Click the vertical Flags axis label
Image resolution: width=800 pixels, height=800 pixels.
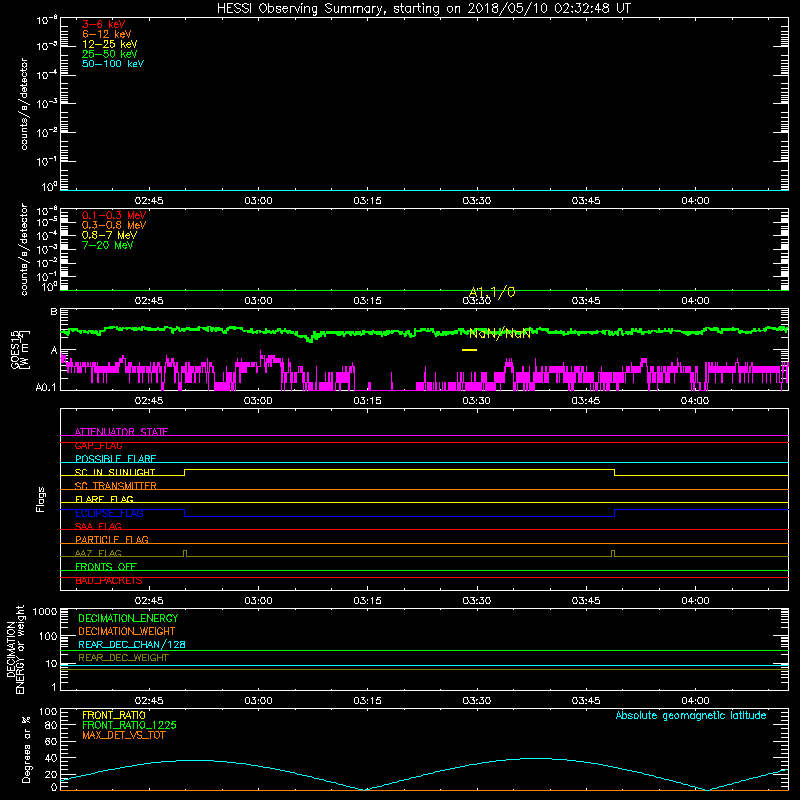coord(41,499)
